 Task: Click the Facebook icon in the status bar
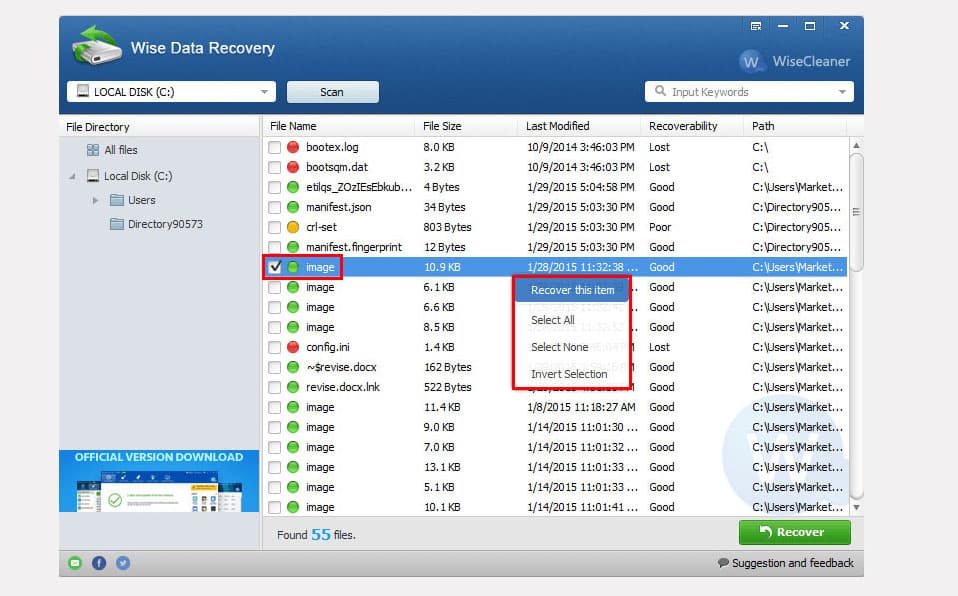(x=99, y=563)
